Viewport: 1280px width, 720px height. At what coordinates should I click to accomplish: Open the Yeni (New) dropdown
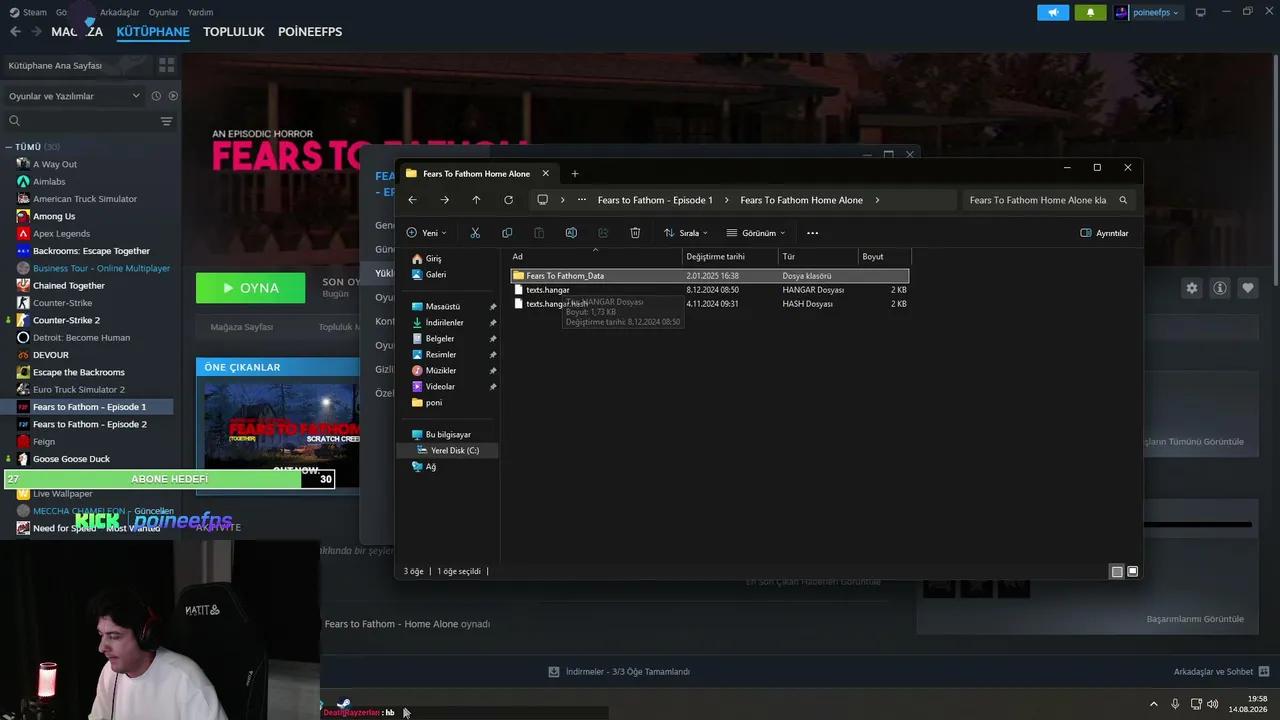[x=426, y=233]
